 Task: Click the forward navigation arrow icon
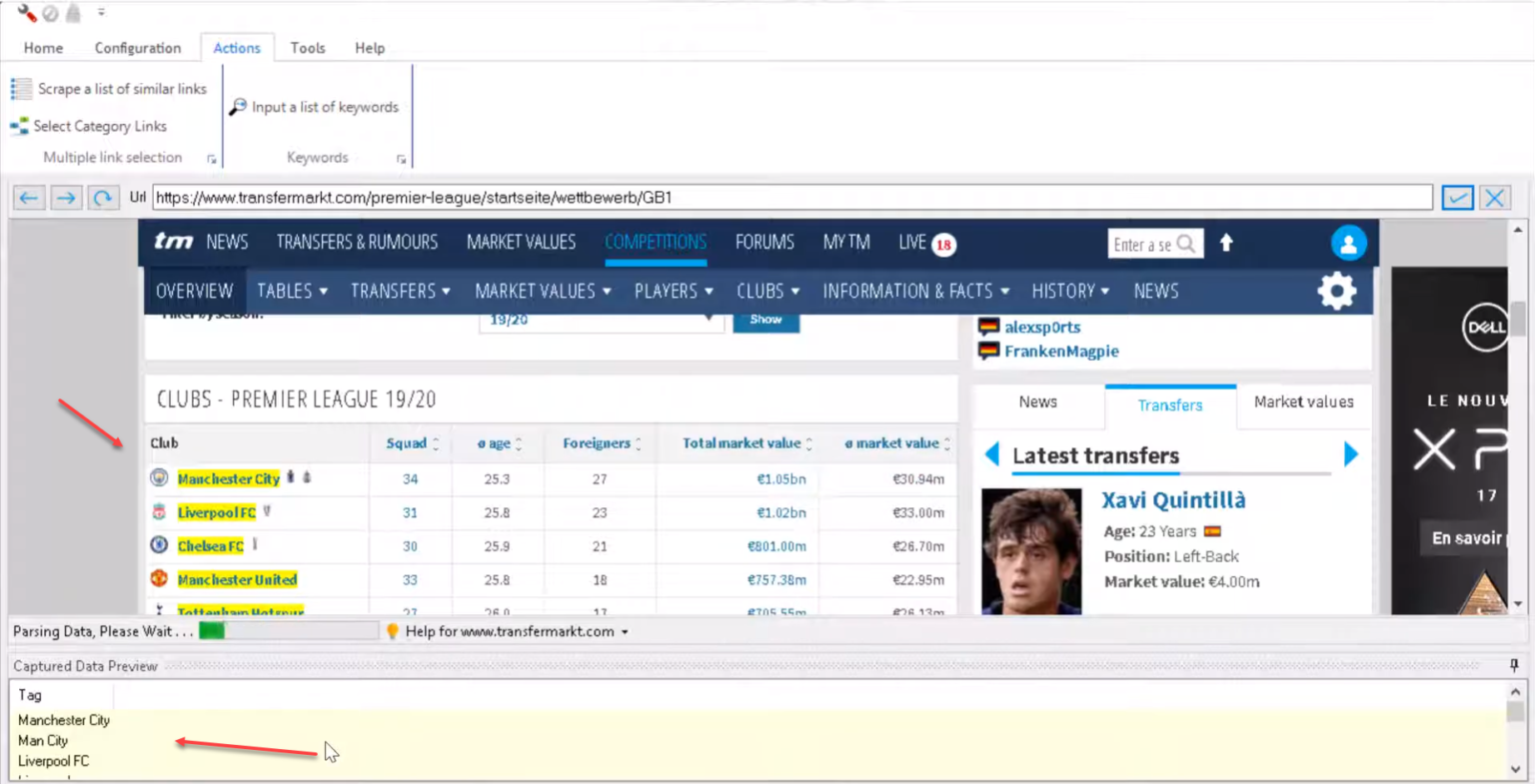coord(66,197)
